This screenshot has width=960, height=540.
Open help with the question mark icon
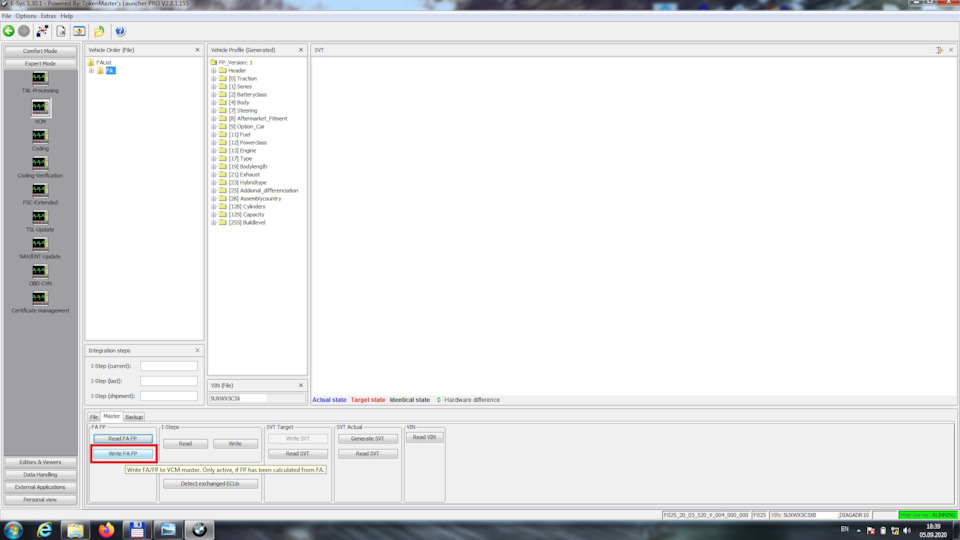point(120,31)
